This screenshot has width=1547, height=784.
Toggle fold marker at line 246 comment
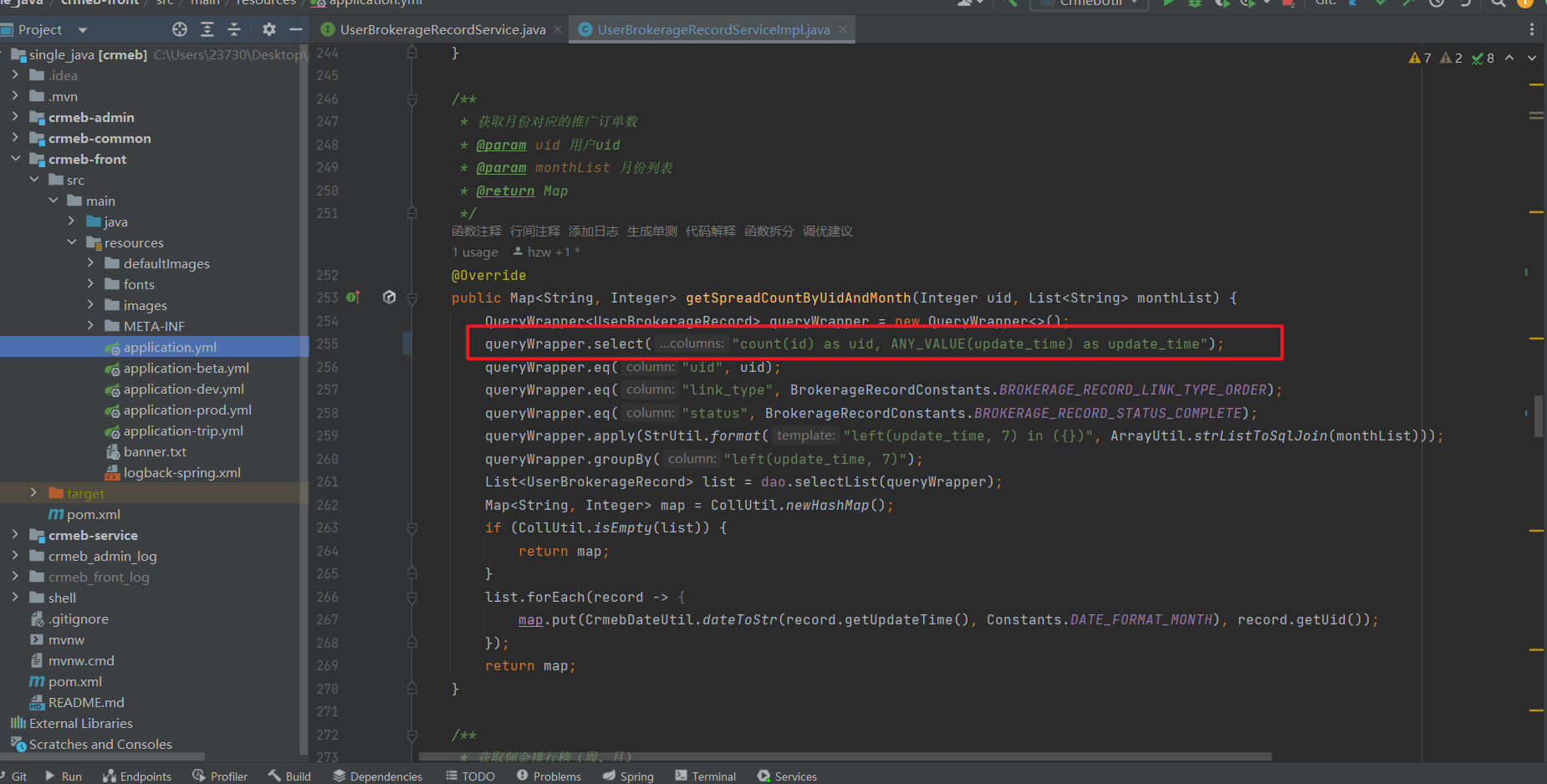[x=412, y=99]
